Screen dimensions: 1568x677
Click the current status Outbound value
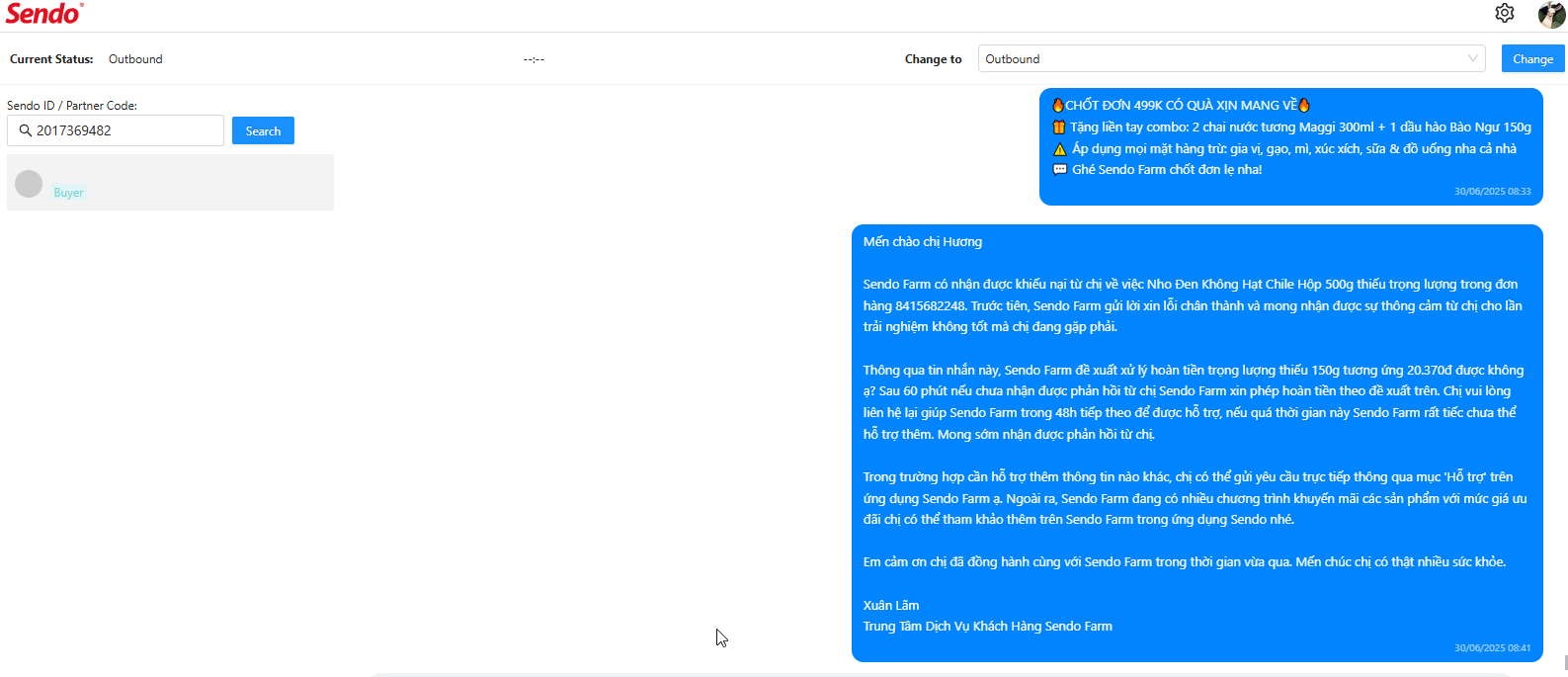(x=135, y=59)
